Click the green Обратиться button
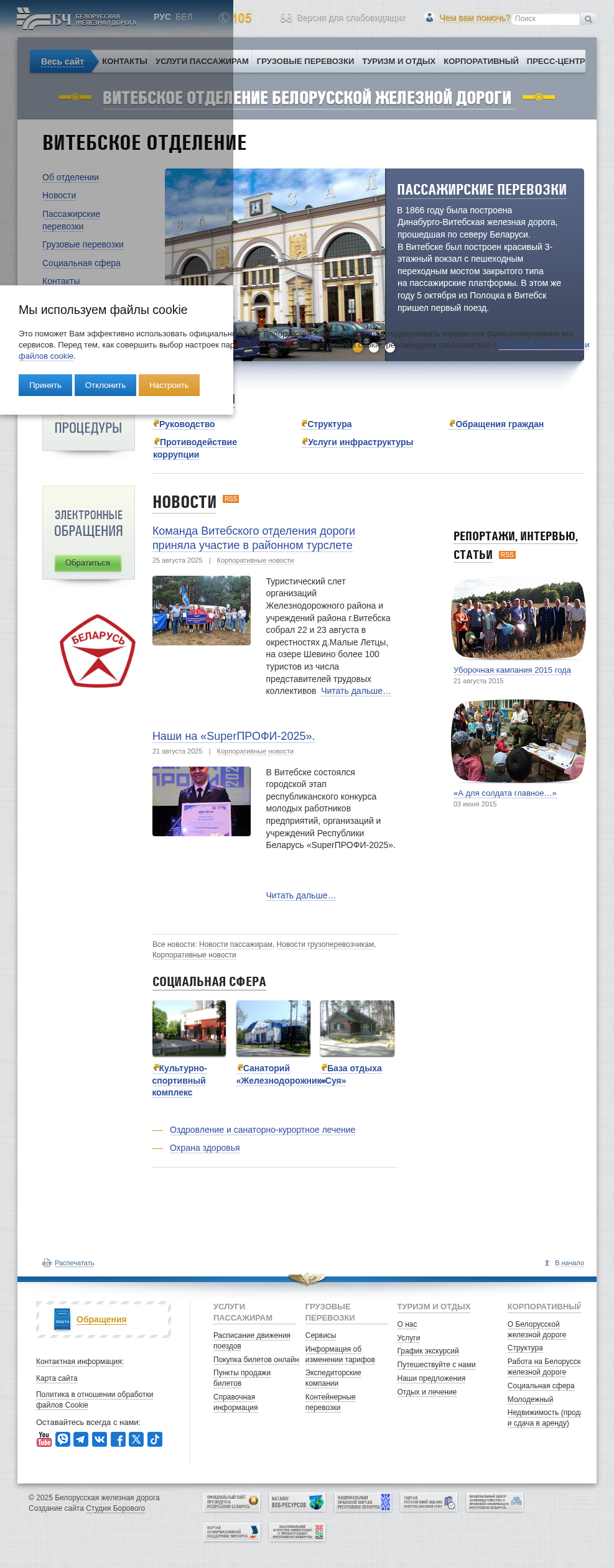614x1568 pixels. tap(88, 563)
